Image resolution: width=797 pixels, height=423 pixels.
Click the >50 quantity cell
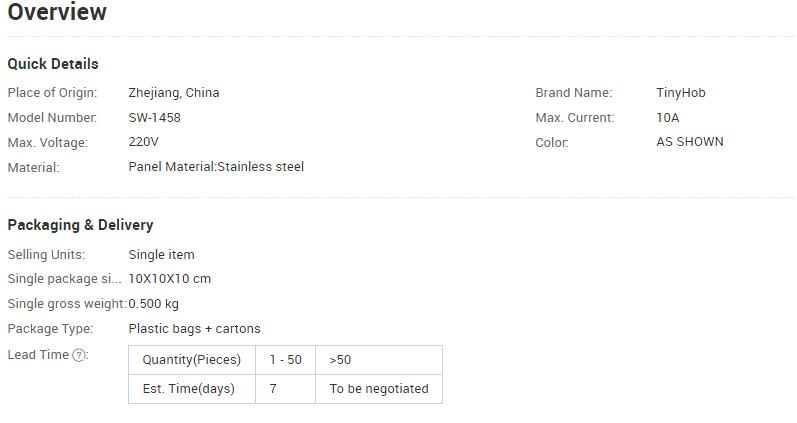coord(379,360)
